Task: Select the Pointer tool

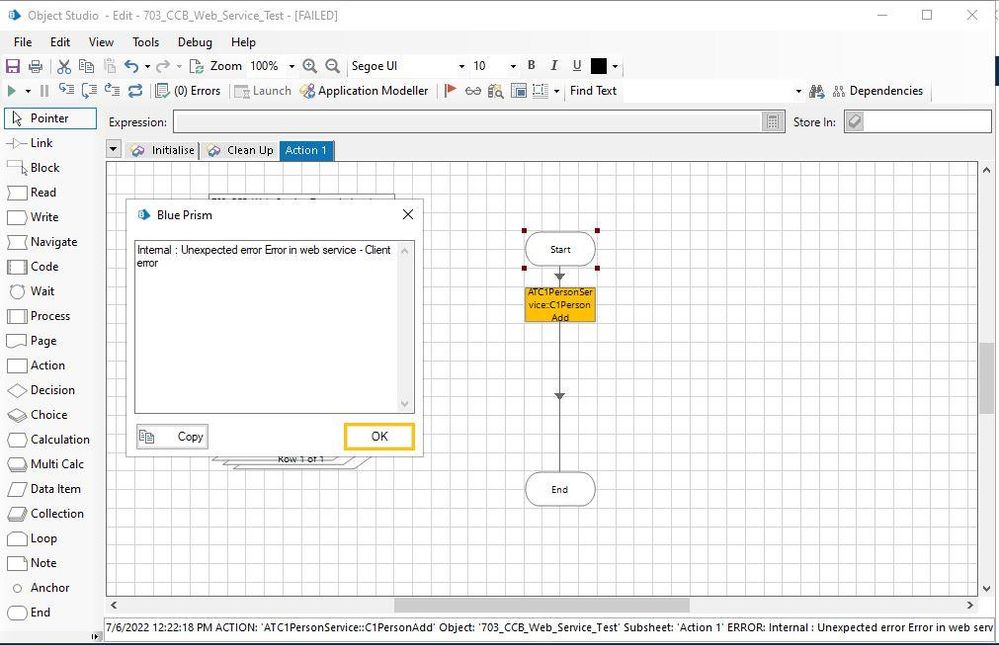Action: [x=51, y=119]
